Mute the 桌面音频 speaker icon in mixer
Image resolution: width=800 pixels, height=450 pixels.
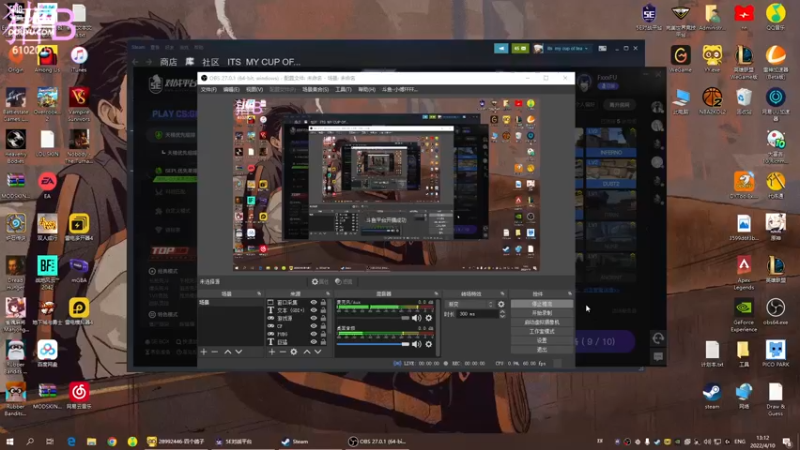tap(417, 344)
